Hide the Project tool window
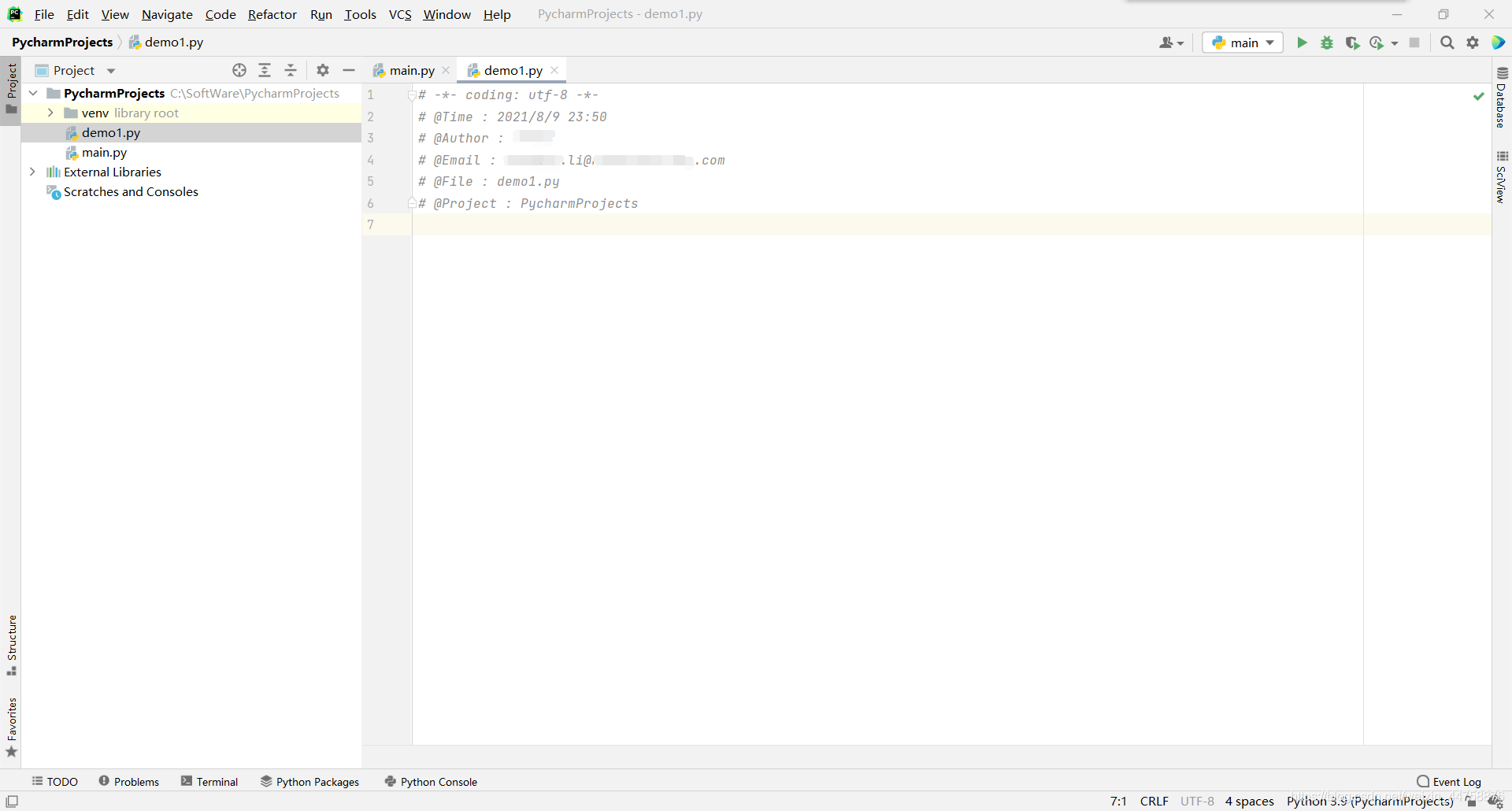Viewport: 1512px width, 811px height. coord(349,70)
